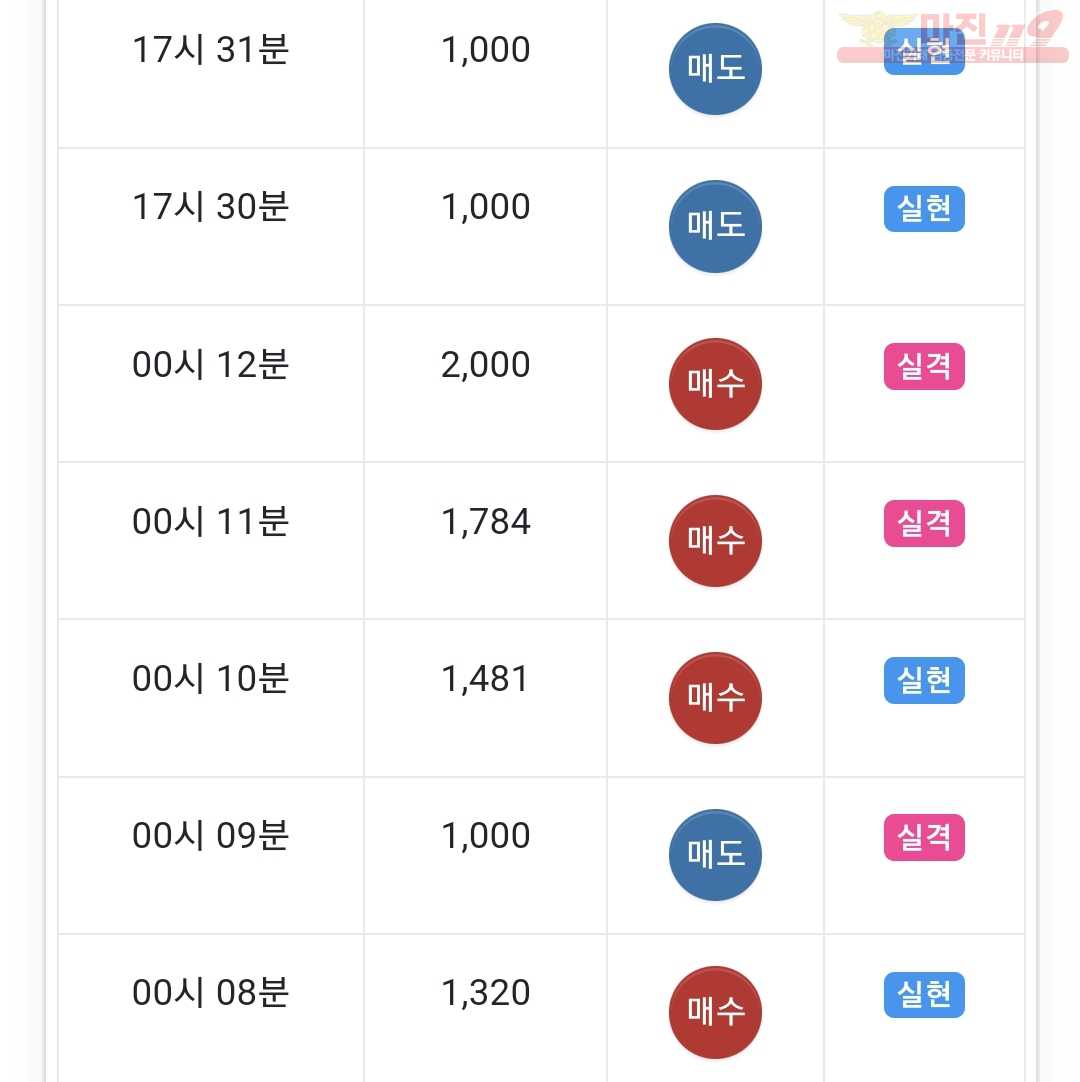Click the red 매수 circle for 00시 11분
1080x1082 pixels.
coord(715,541)
